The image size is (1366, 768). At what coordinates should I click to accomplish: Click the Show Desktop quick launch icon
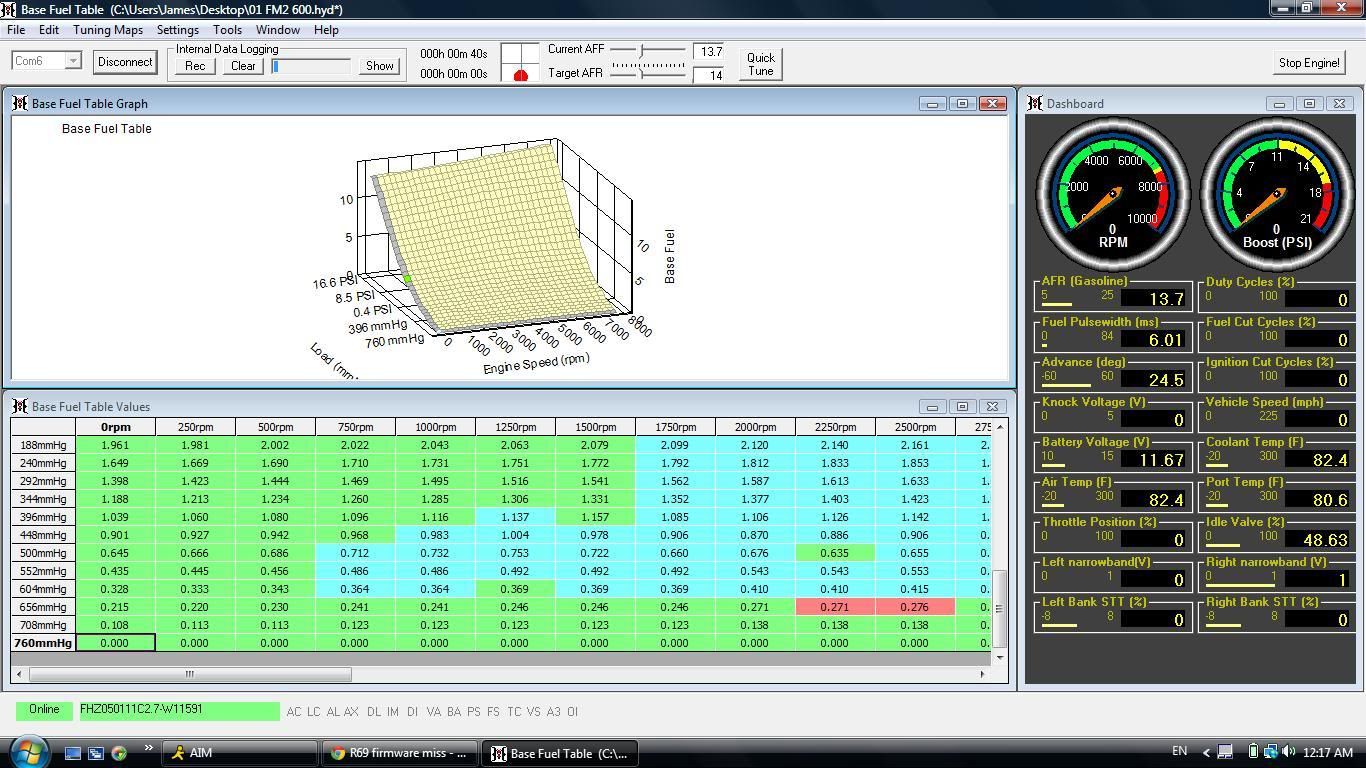point(73,753)
